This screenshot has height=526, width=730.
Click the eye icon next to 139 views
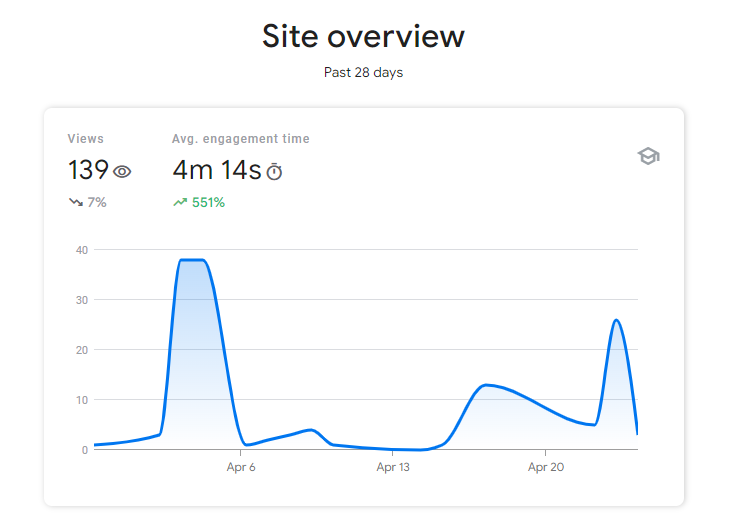(x=122, y=172)
